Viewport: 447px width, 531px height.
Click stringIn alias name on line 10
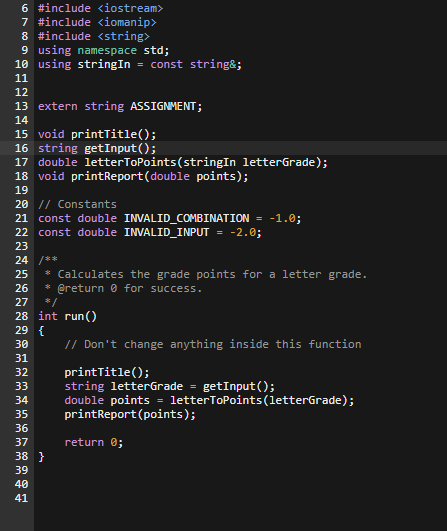104,64
